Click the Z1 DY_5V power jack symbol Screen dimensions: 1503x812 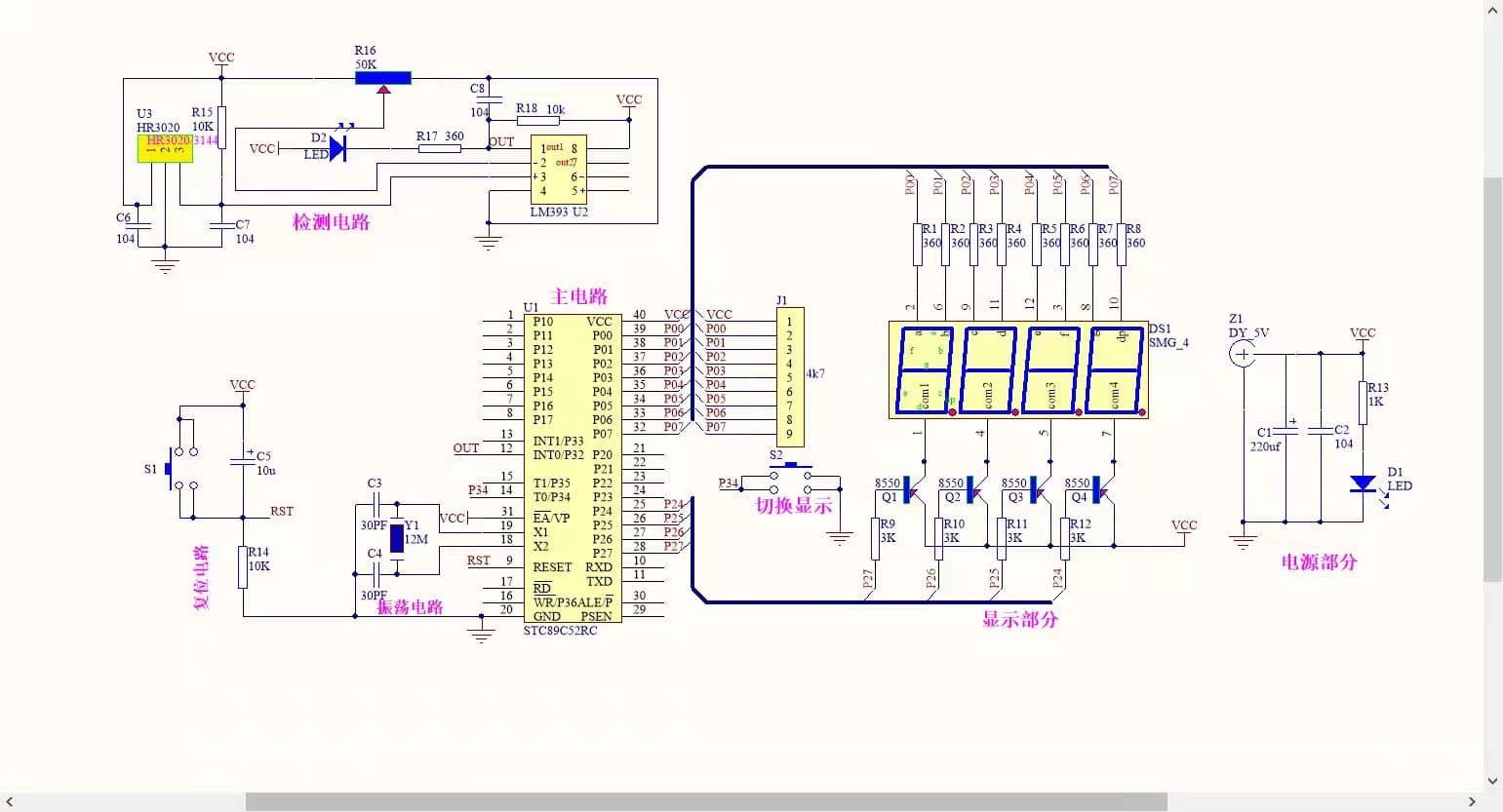(x=1243, y=354)
